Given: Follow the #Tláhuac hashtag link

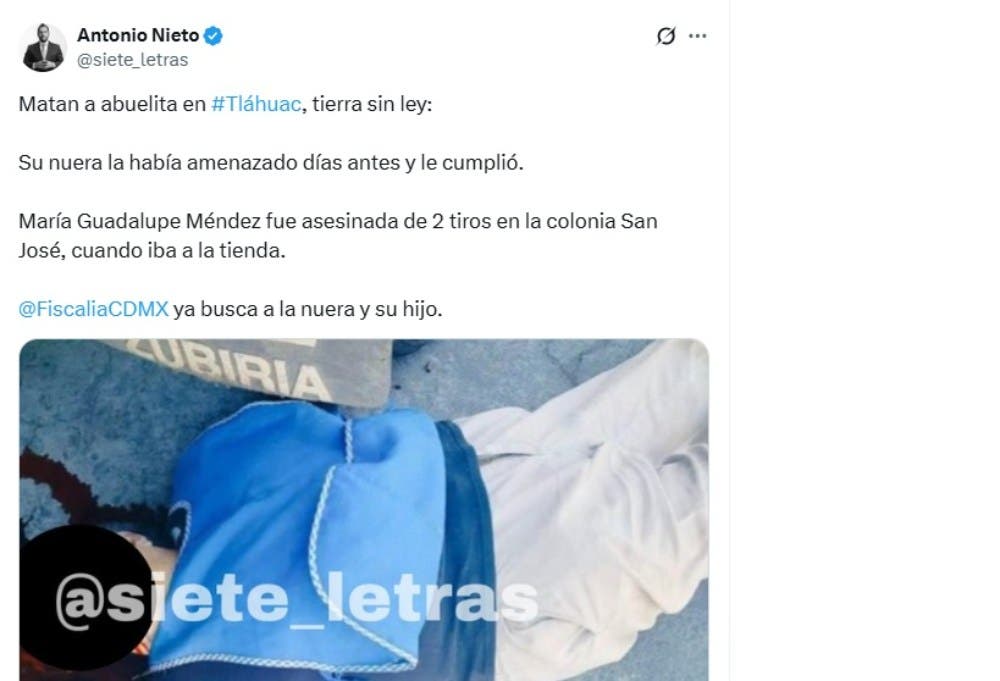Looking at the screenshot, I should (x=256, y=104).
